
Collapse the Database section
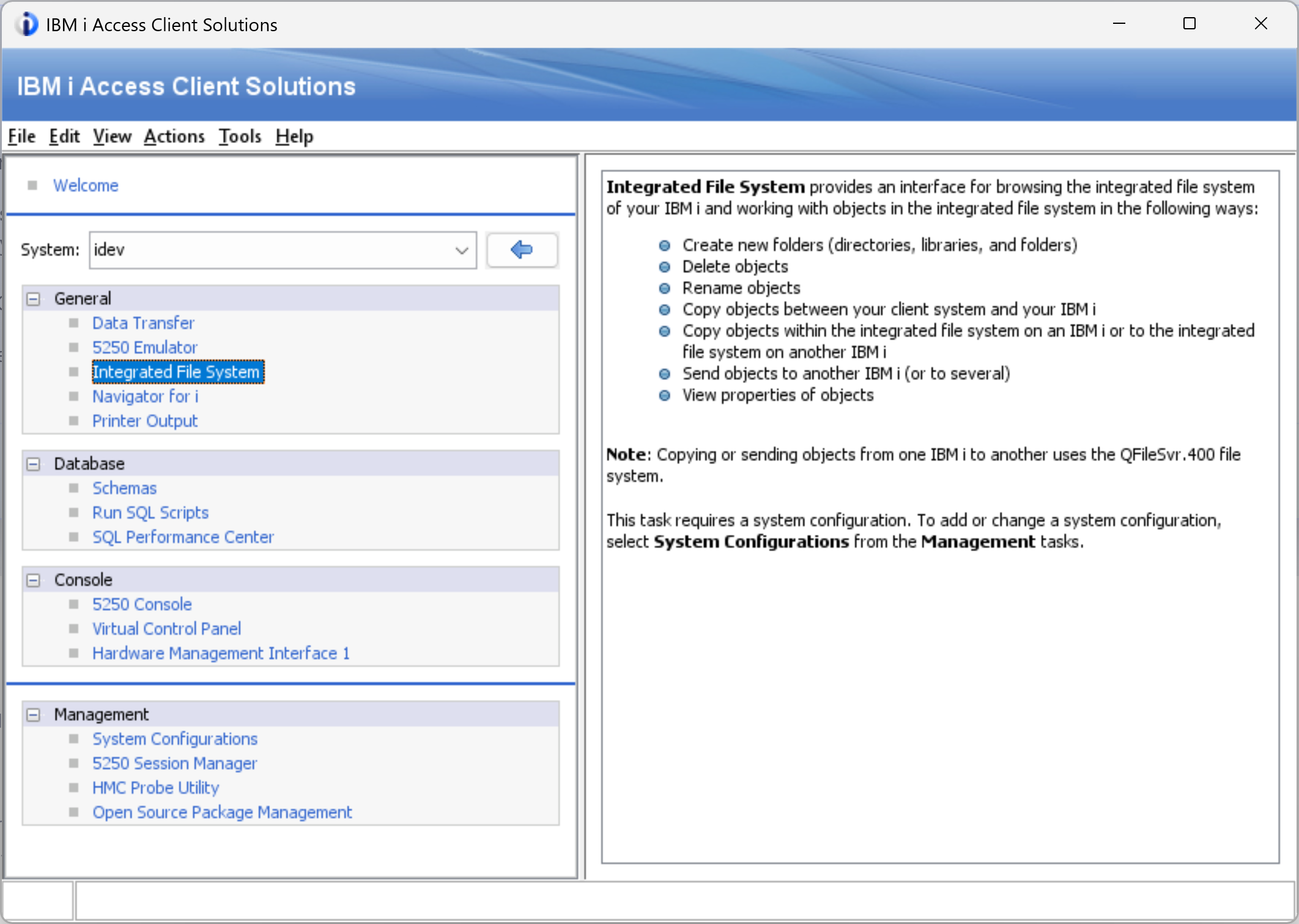34,464
